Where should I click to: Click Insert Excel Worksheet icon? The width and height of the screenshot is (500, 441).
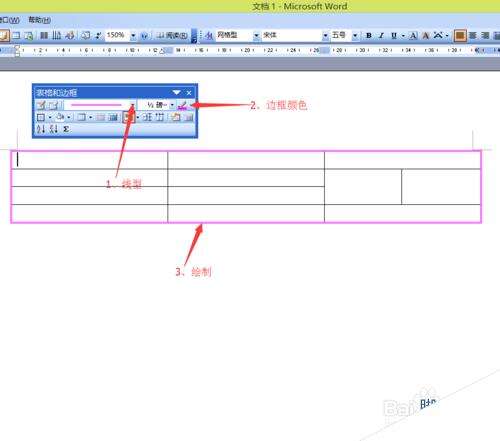coord(29,35)
